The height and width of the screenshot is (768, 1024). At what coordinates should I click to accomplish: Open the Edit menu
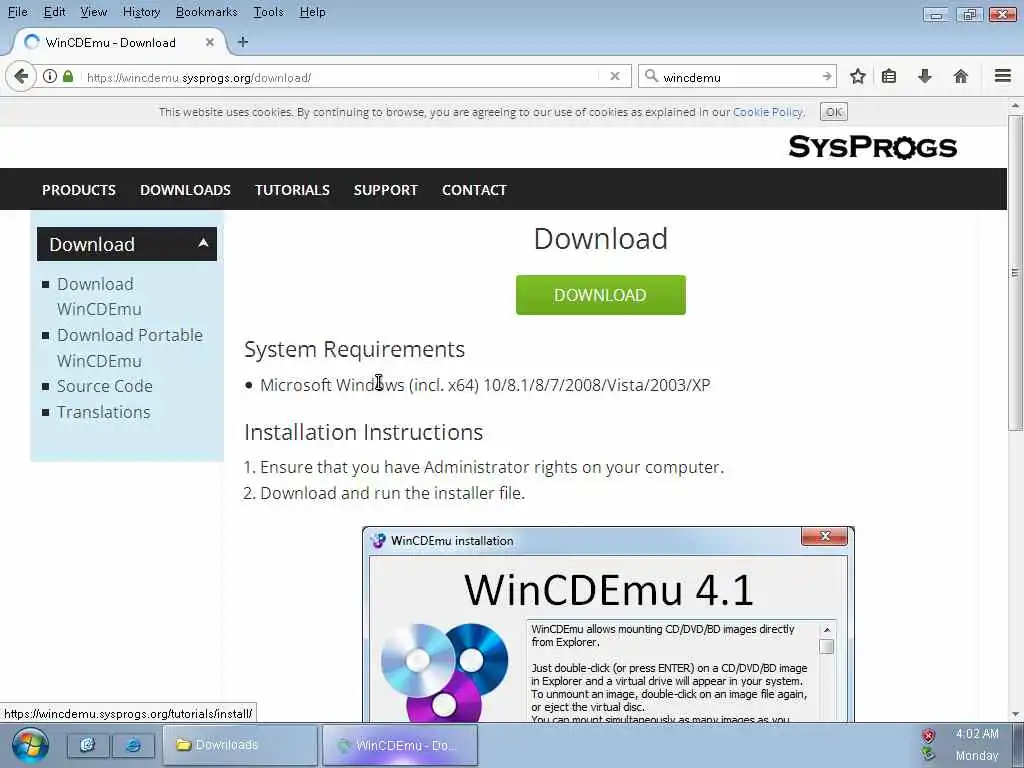point(54,12)
